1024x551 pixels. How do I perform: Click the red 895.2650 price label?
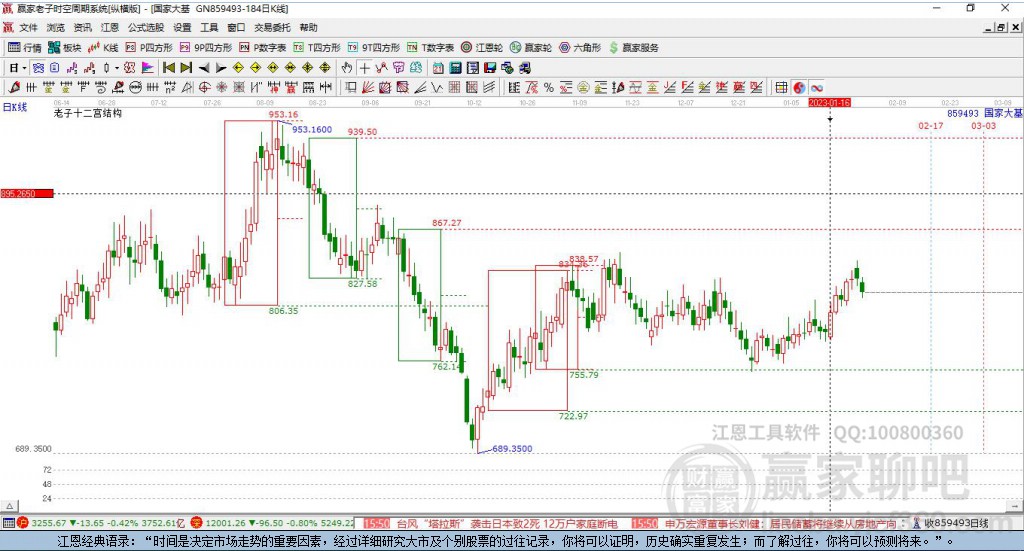pyautogui.click(x=27, y=193)
